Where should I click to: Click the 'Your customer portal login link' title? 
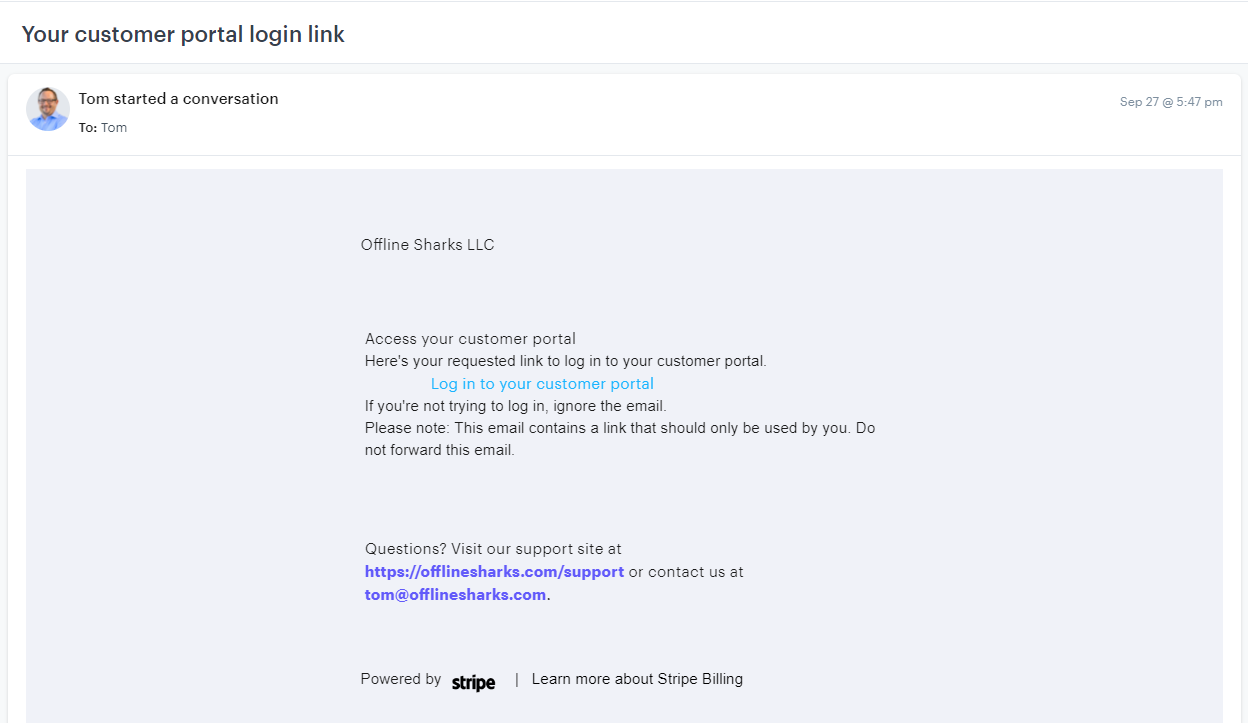coord(183,34)
